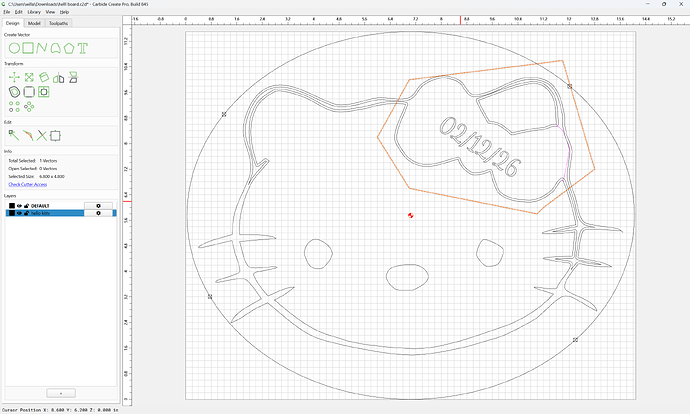Open Library menu
690x414 pixels.
tap(34, 12)
